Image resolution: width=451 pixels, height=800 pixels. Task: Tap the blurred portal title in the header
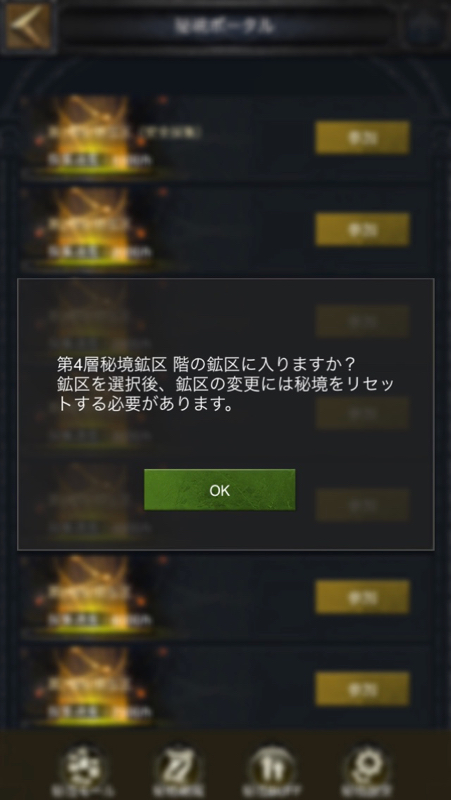225,26
